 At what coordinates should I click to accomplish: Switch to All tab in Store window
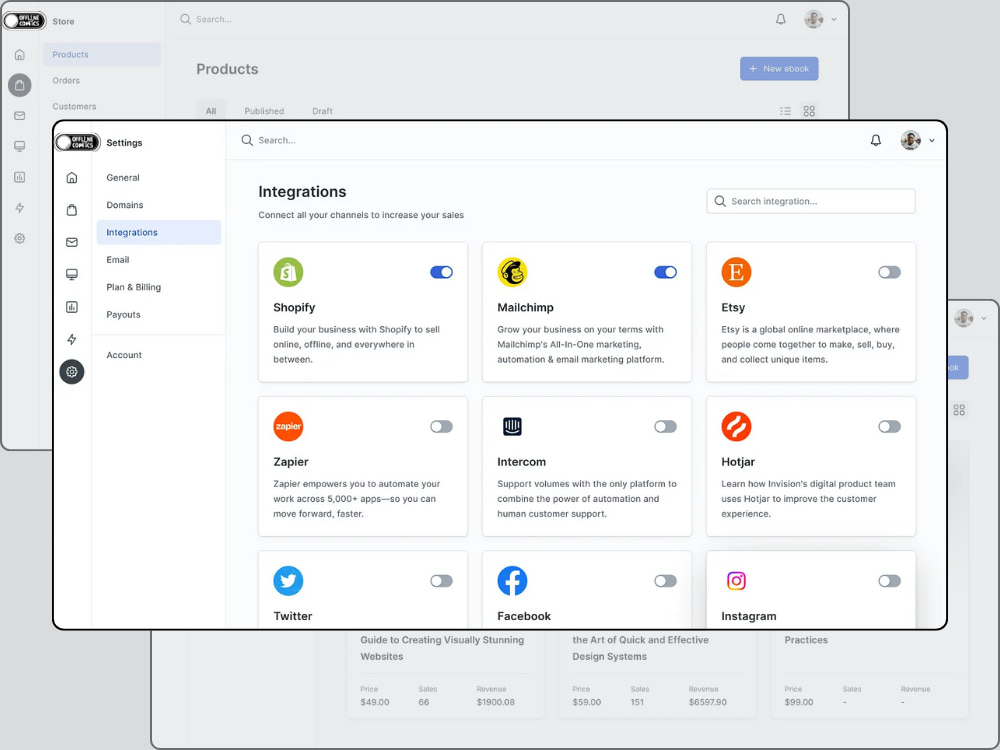(211, 111)
